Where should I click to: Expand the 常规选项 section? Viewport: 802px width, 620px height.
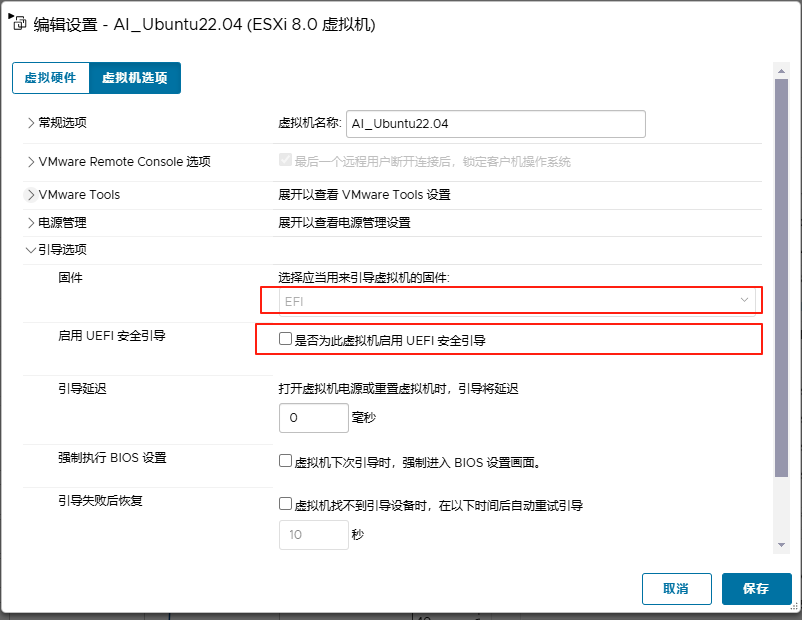pos(30,123)
